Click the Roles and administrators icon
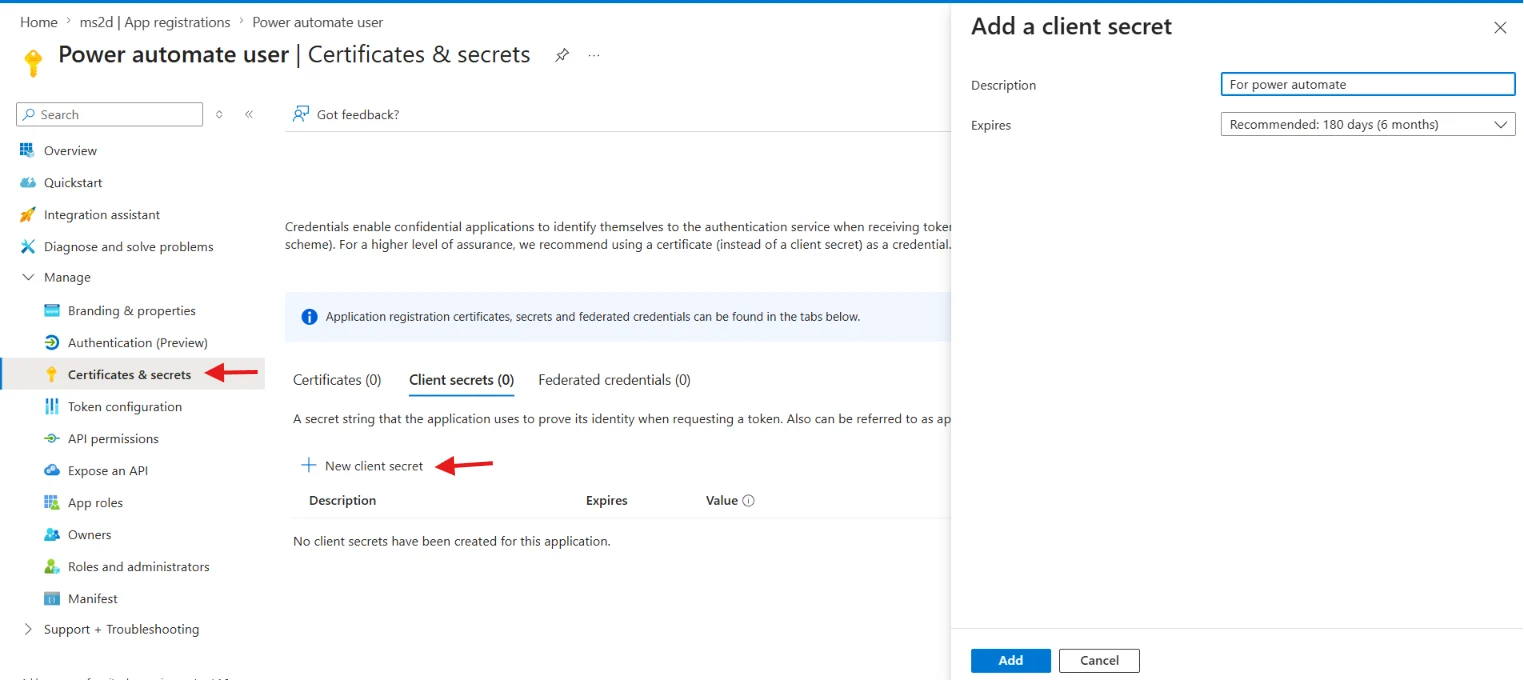Image resolution: width=1524 pixels, height=681 pixels. 52,567
